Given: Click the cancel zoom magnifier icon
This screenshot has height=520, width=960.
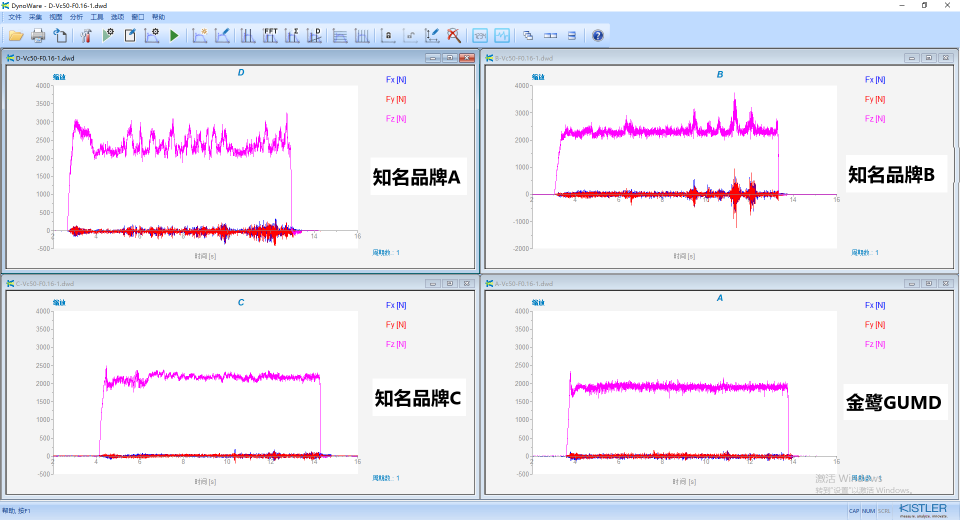Looking at the screenshot, I should (454, 36).
